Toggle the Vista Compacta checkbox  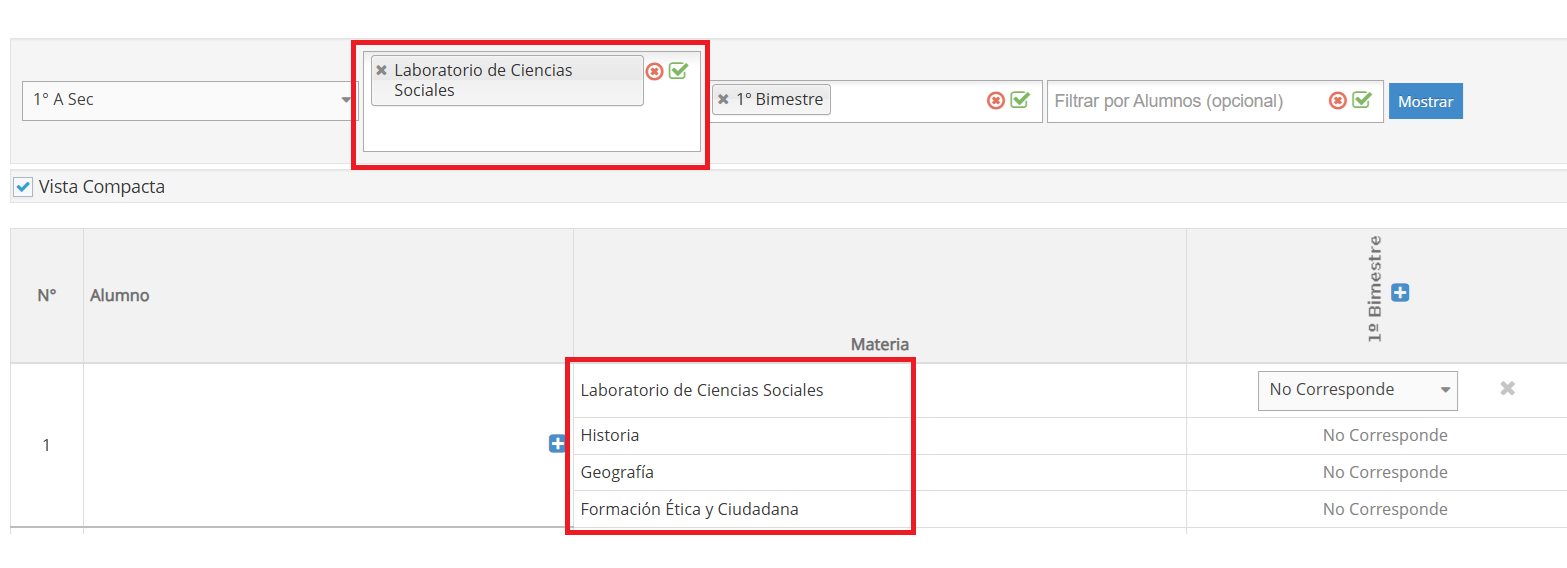24,187
